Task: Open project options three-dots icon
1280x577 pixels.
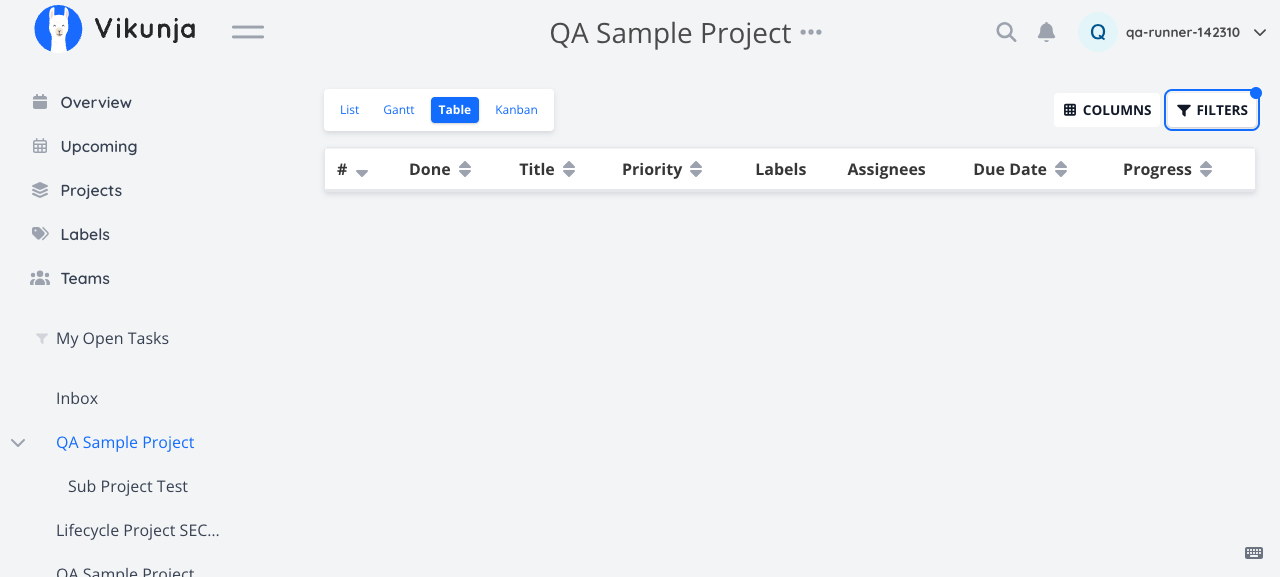Action: tap(811, 32)
